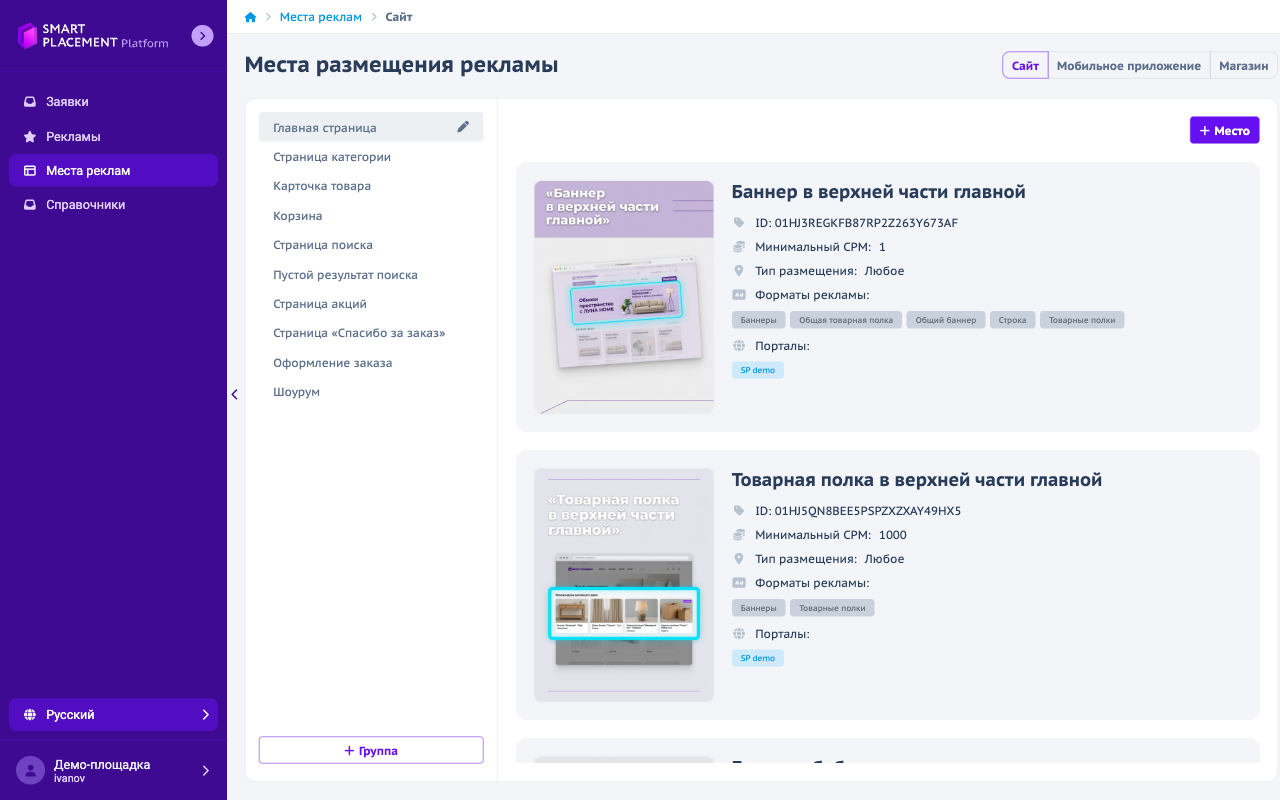Viewport: 1280px width, 800px height.
Task: Click the ivanov user avatar icon
Action: pos(30,770)
